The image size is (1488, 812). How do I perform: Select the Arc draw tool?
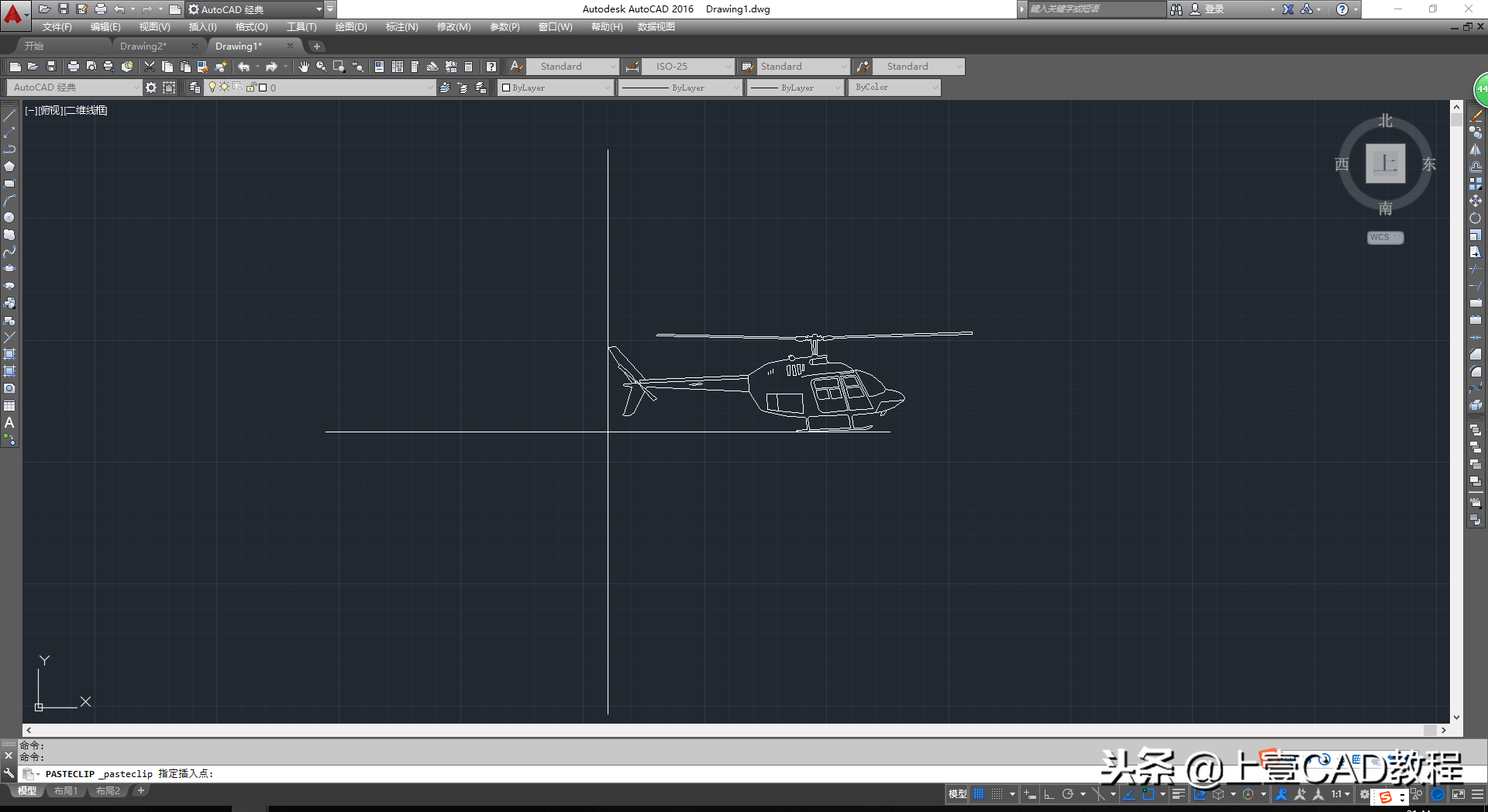click(x=9, y=201)
